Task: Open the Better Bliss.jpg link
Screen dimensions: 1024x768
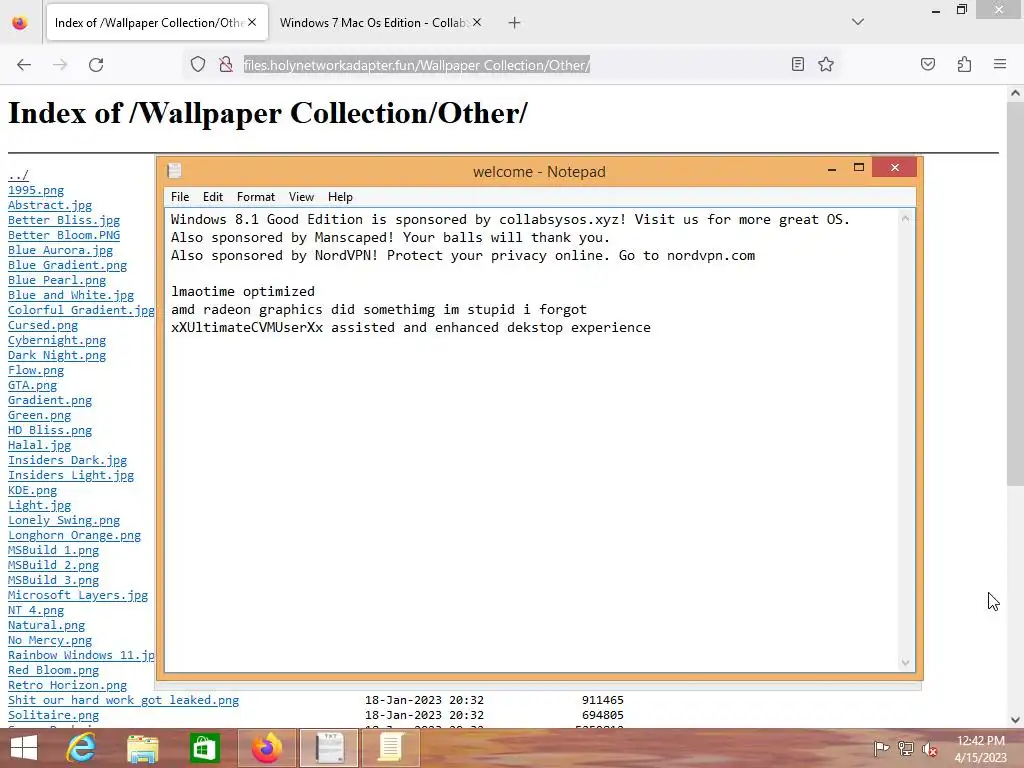Action: point(64,220)
